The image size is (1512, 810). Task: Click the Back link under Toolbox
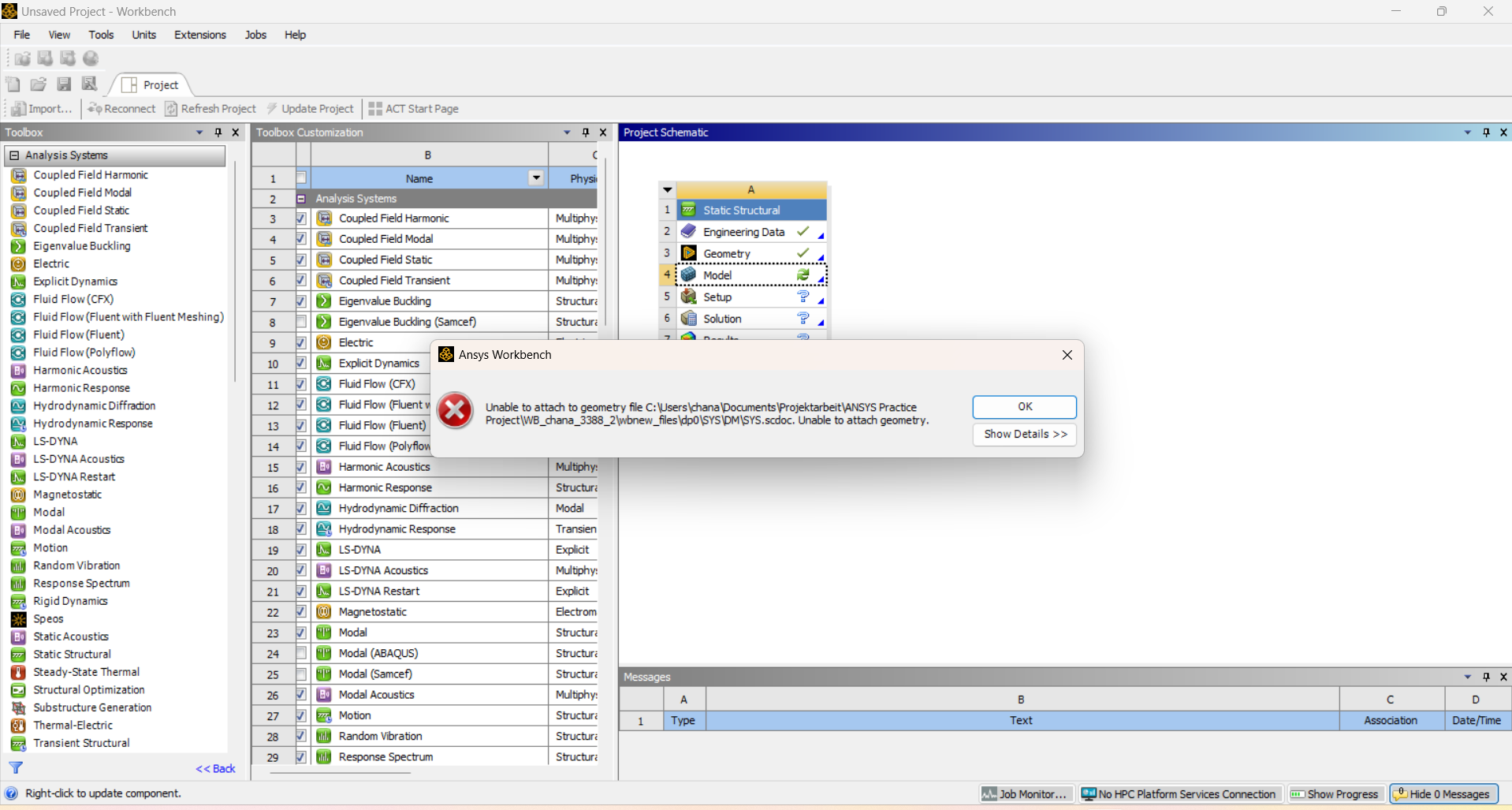216,769
